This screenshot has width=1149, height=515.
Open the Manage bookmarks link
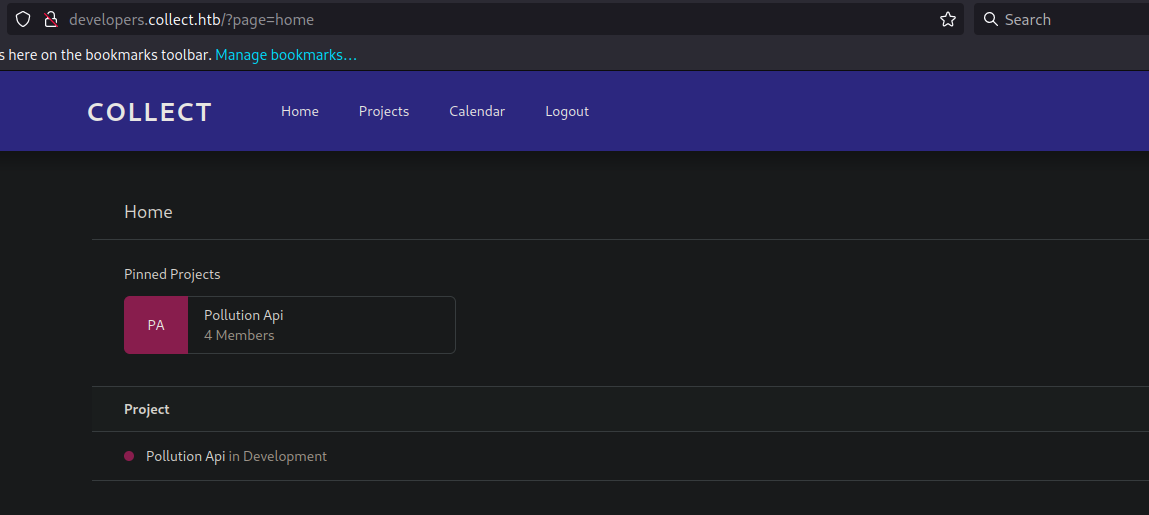click(x=285, y=55)
